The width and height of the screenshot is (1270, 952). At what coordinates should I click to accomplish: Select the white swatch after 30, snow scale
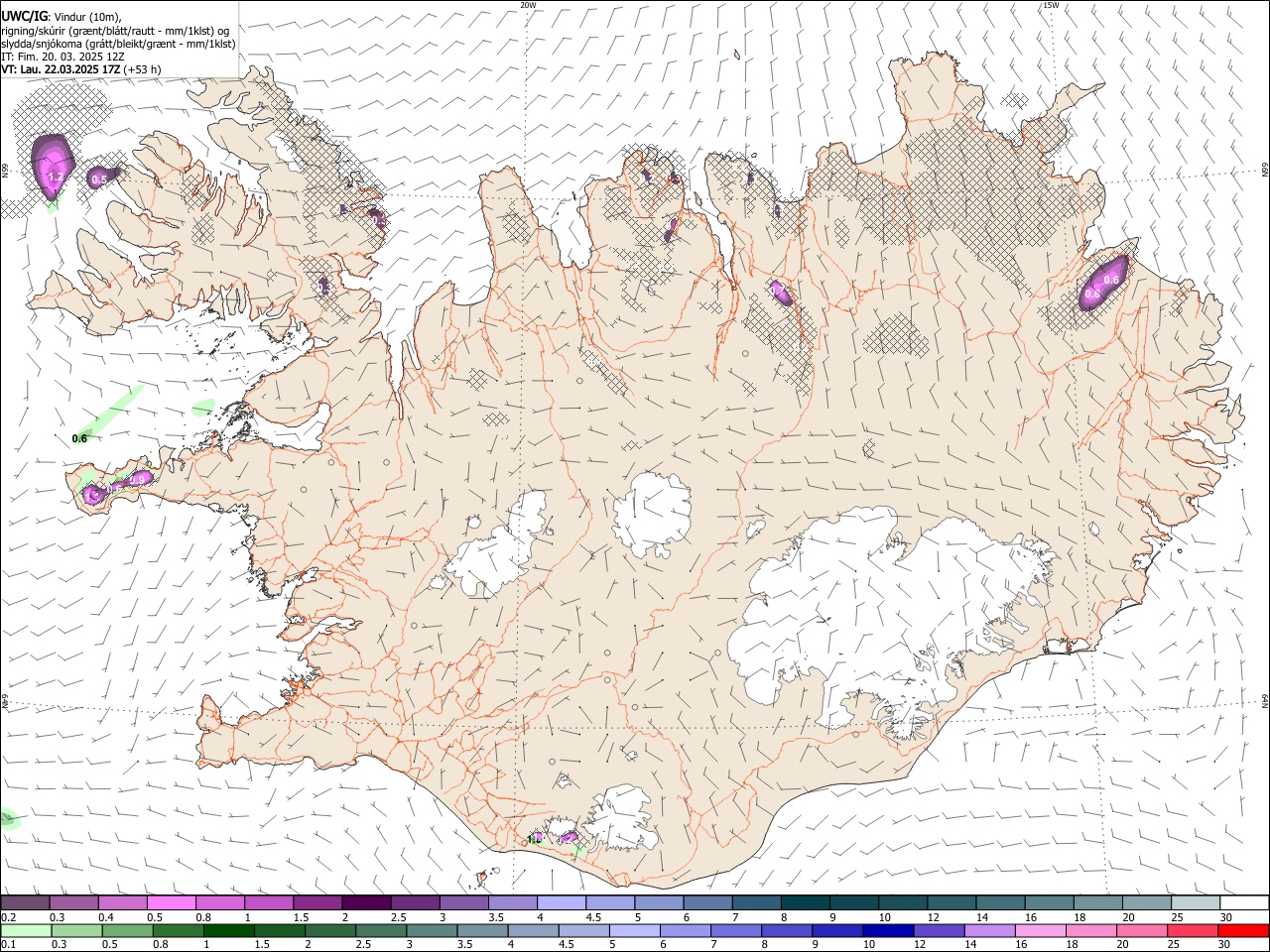click(1243, 902)
